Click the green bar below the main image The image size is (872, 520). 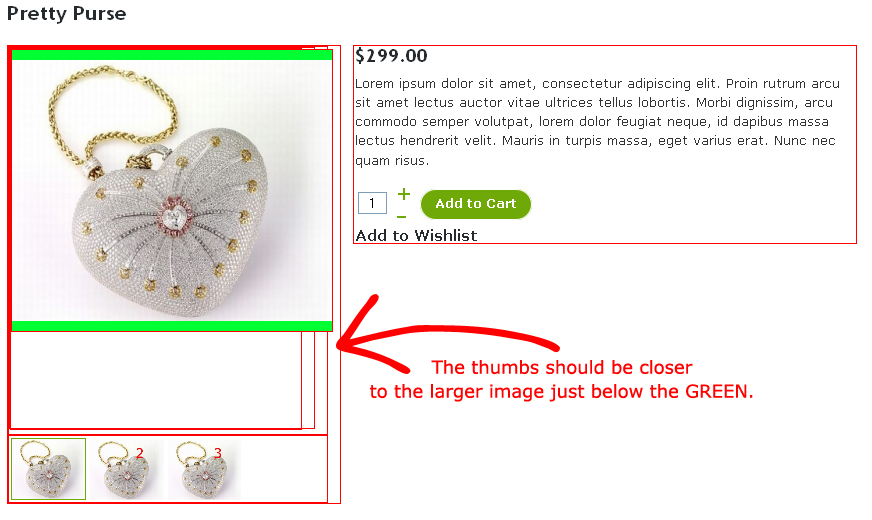coord(172,326)
